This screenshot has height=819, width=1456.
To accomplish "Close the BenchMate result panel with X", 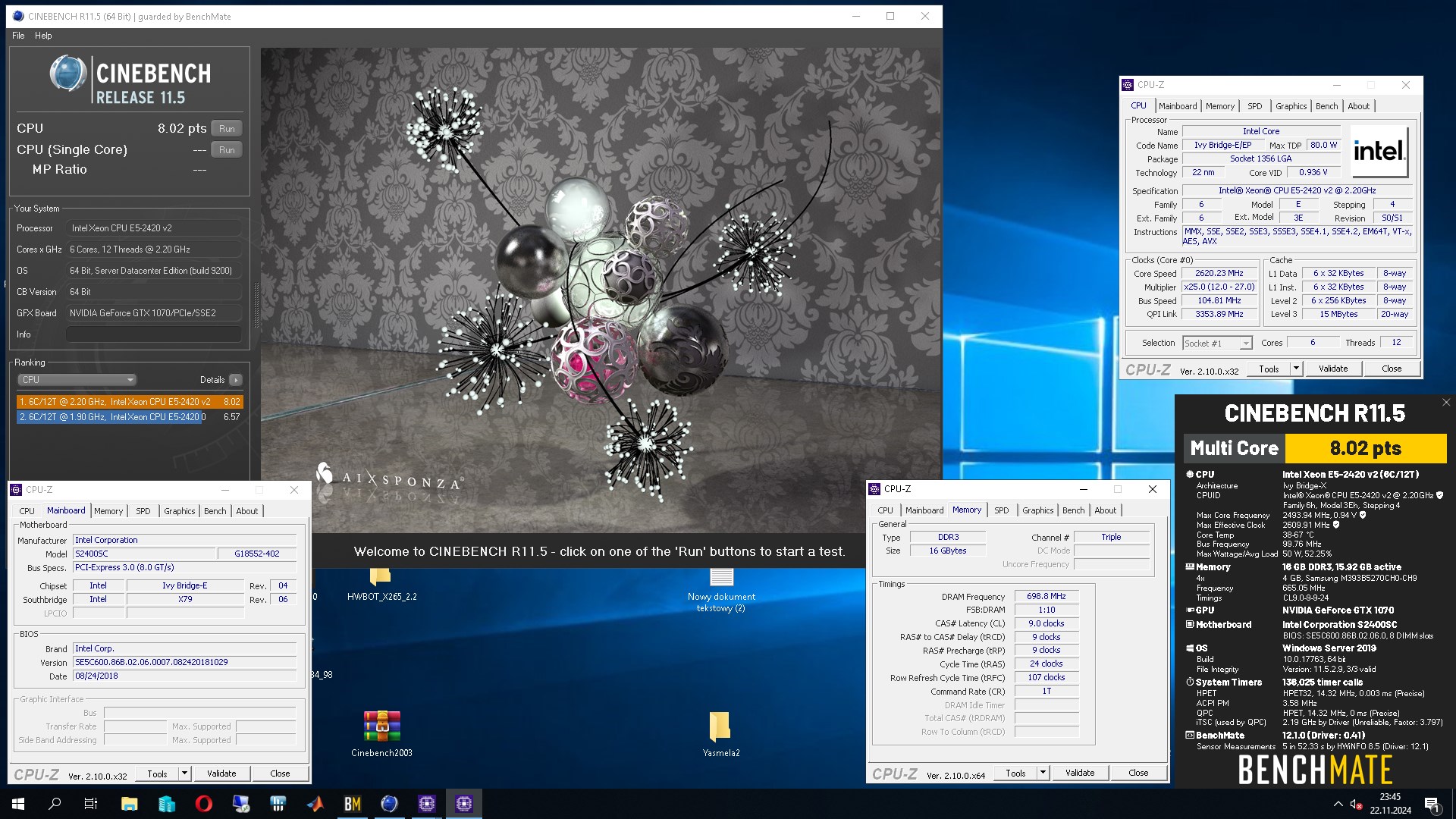I will (1445, 403).
